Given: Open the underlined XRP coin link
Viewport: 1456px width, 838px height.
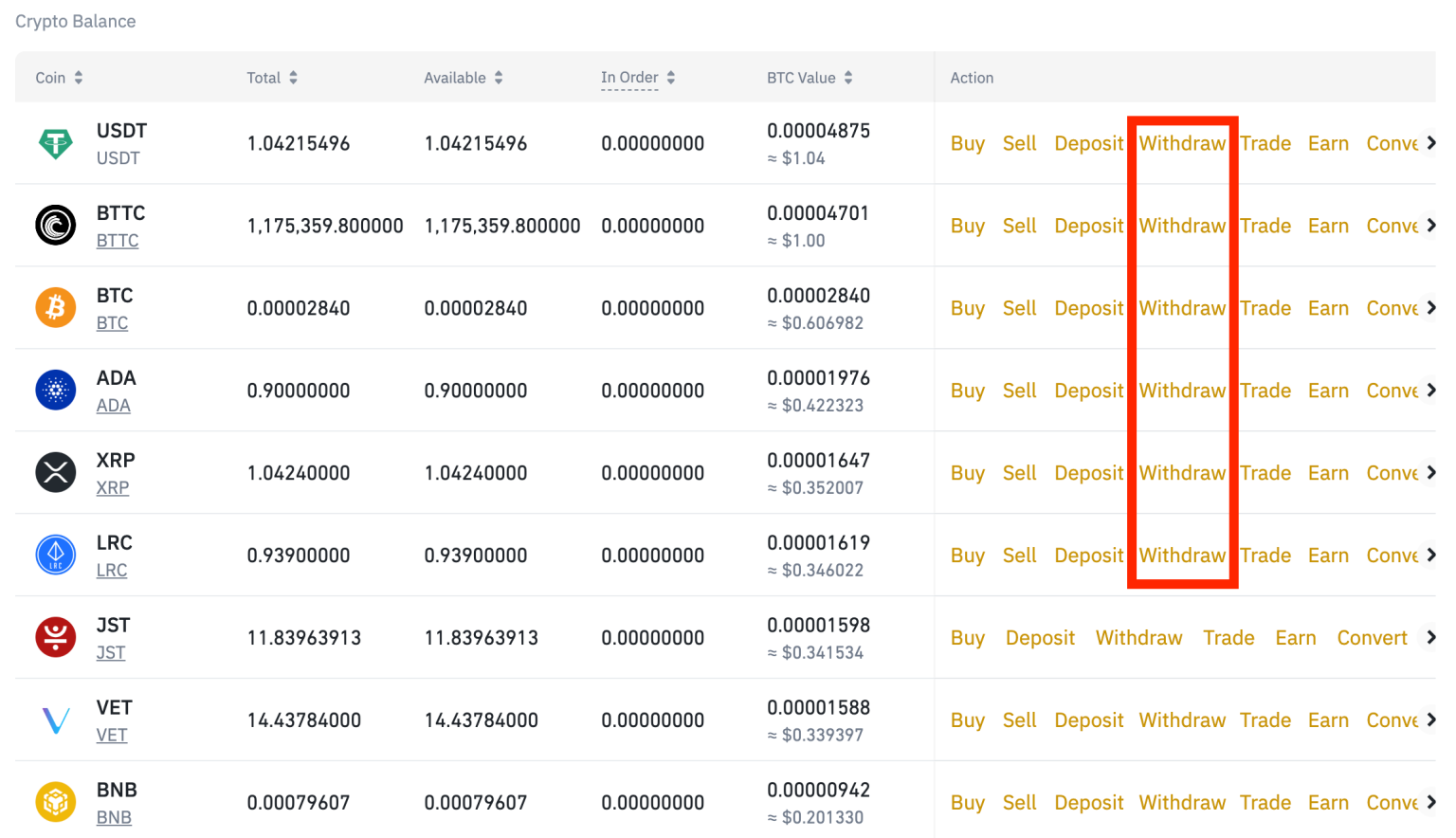Looking at the screenshot, I should coord(113,488).
